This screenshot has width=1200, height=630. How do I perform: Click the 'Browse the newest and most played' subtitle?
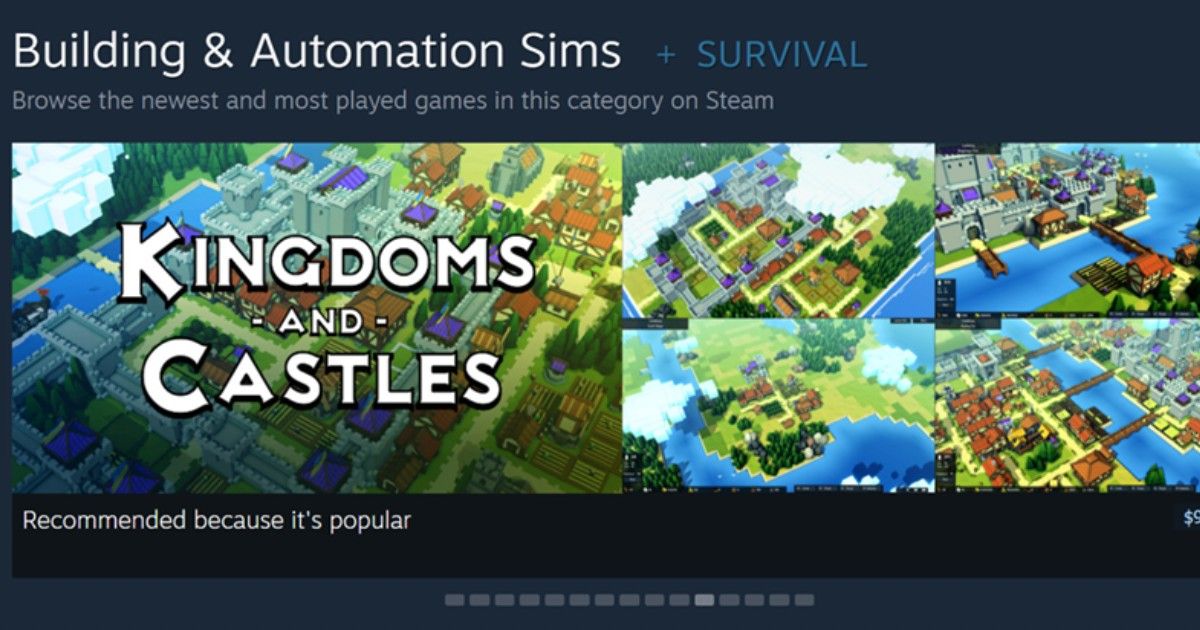[x=393, y=101]
